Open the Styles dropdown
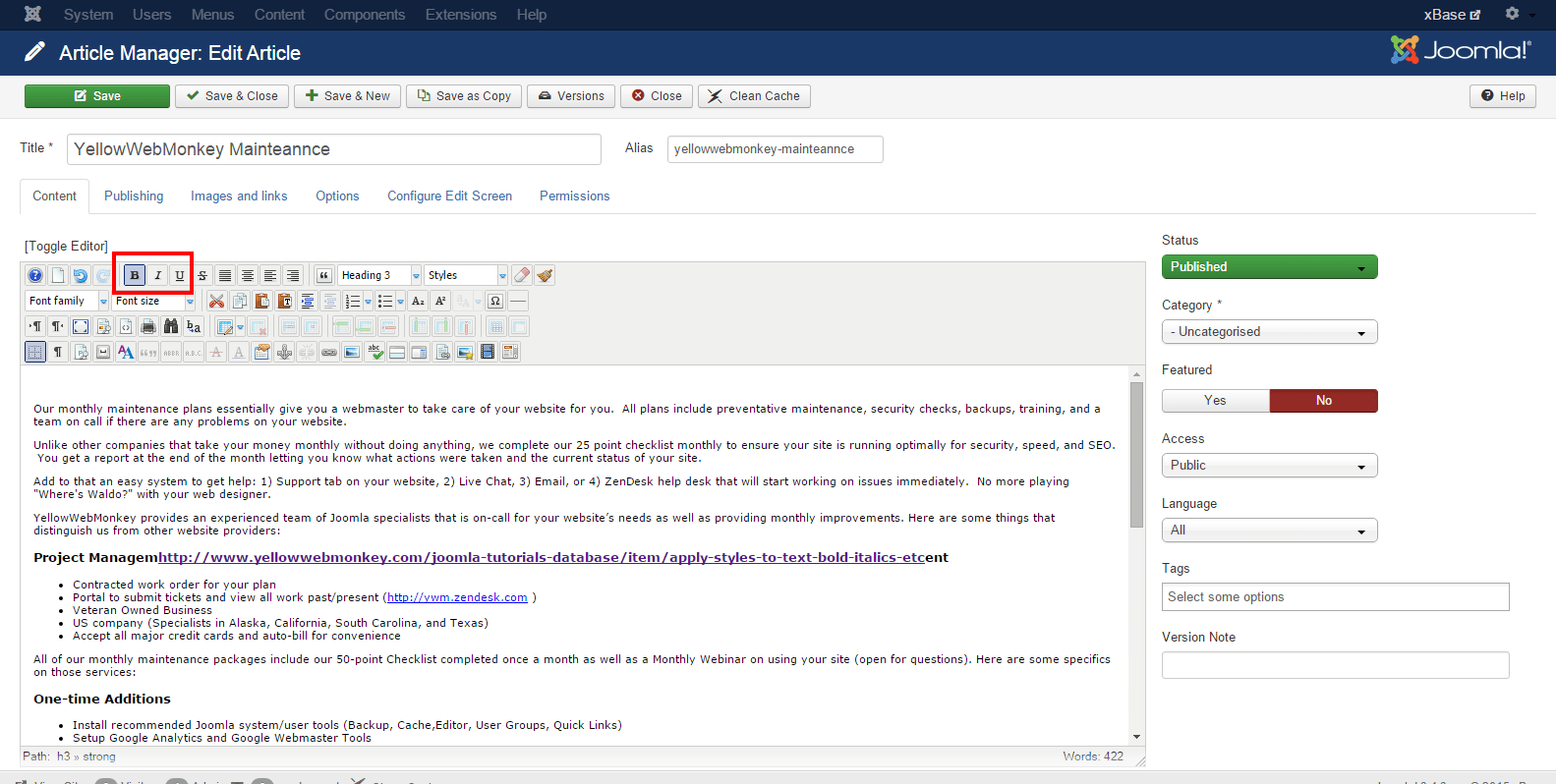 coord(466,275)
